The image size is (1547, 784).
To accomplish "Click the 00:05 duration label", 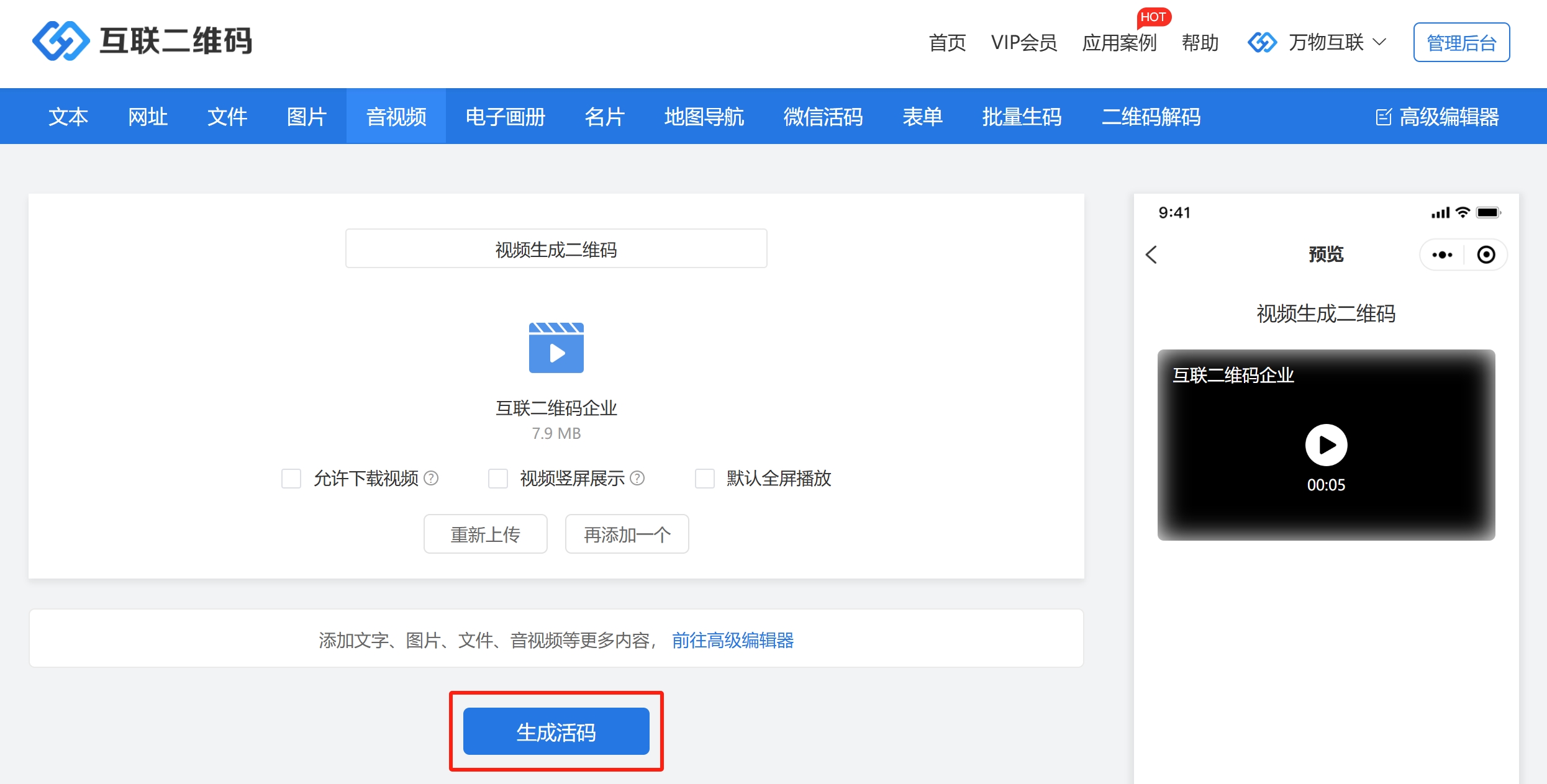I will coord(1327,485).
